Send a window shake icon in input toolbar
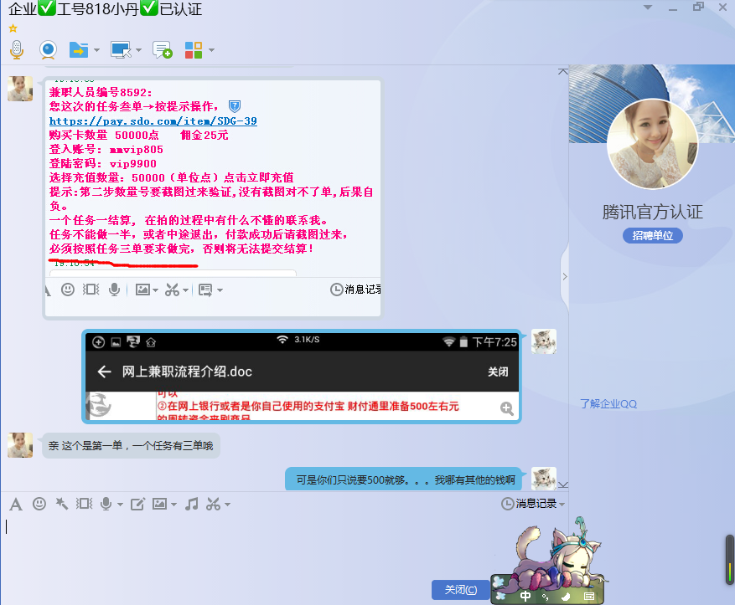Image resolution: width=735 pixels, height=605 pixels. (84, 504)
